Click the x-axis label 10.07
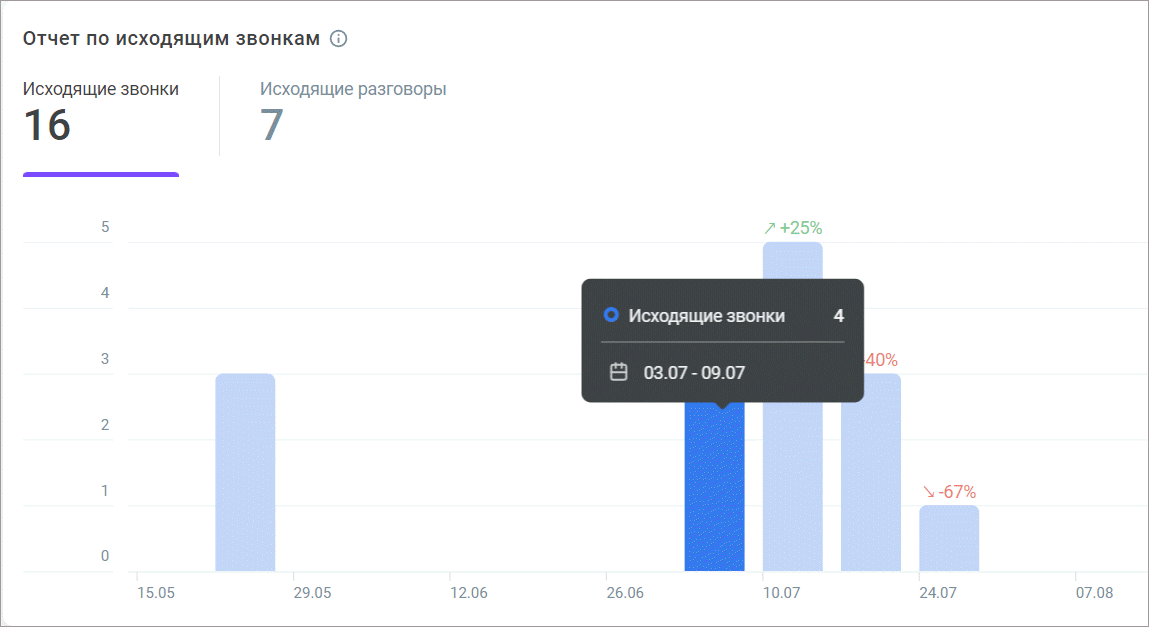This screenshot has width=1149, height=627. click(782, 593)
